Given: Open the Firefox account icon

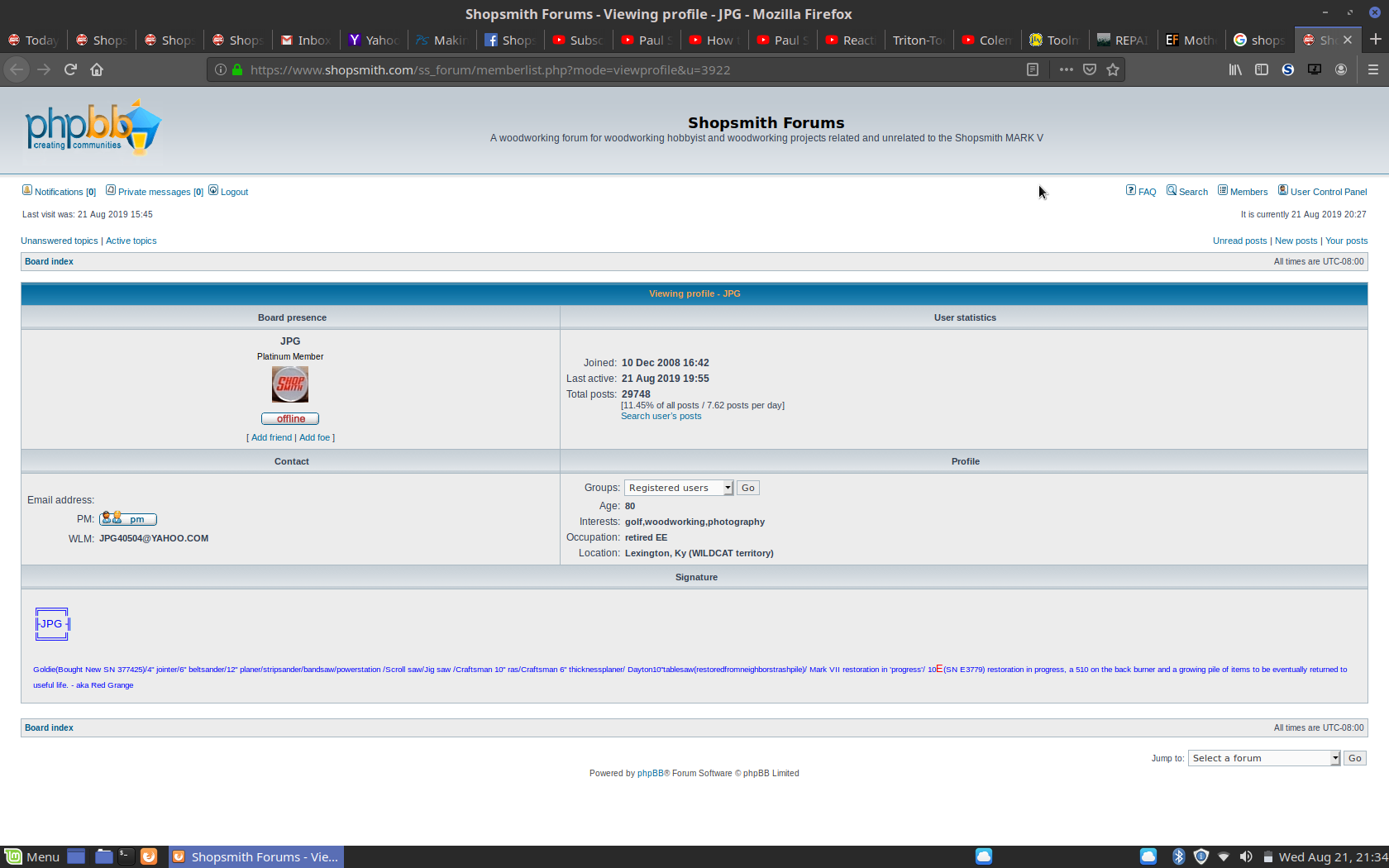Looking at the screenshot, I should 1341,69.
